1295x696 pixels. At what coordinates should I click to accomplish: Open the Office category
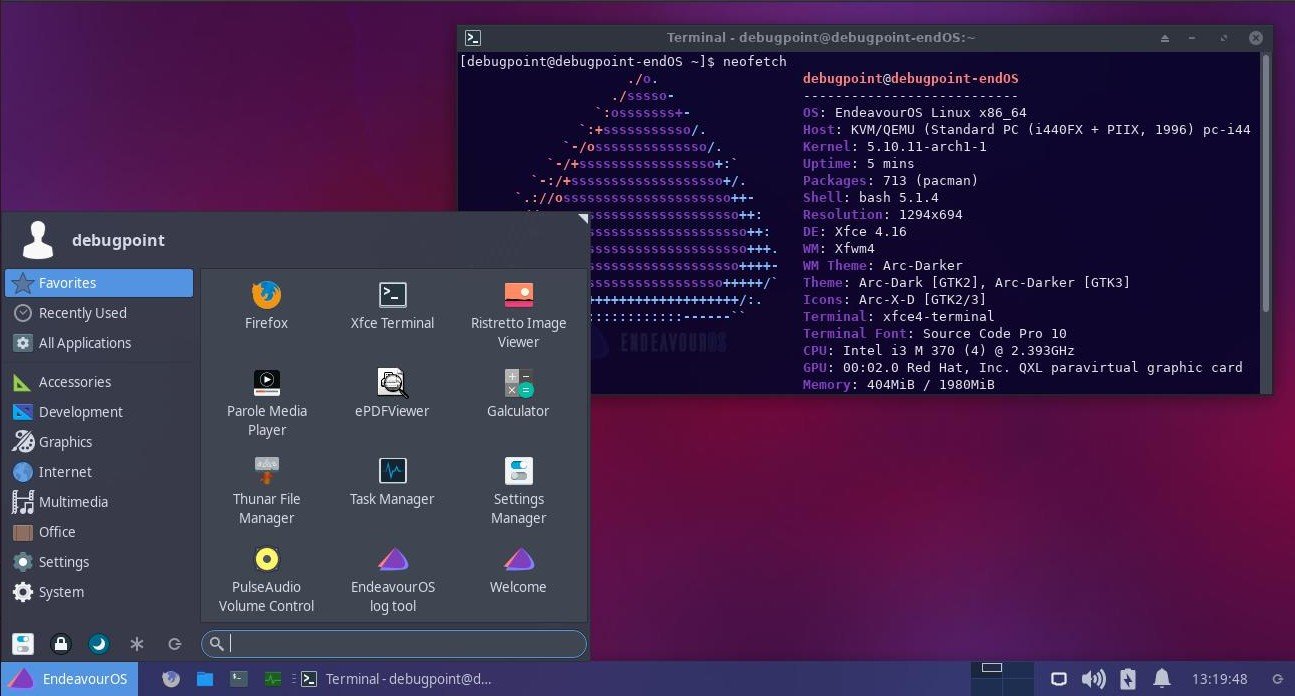99,532
